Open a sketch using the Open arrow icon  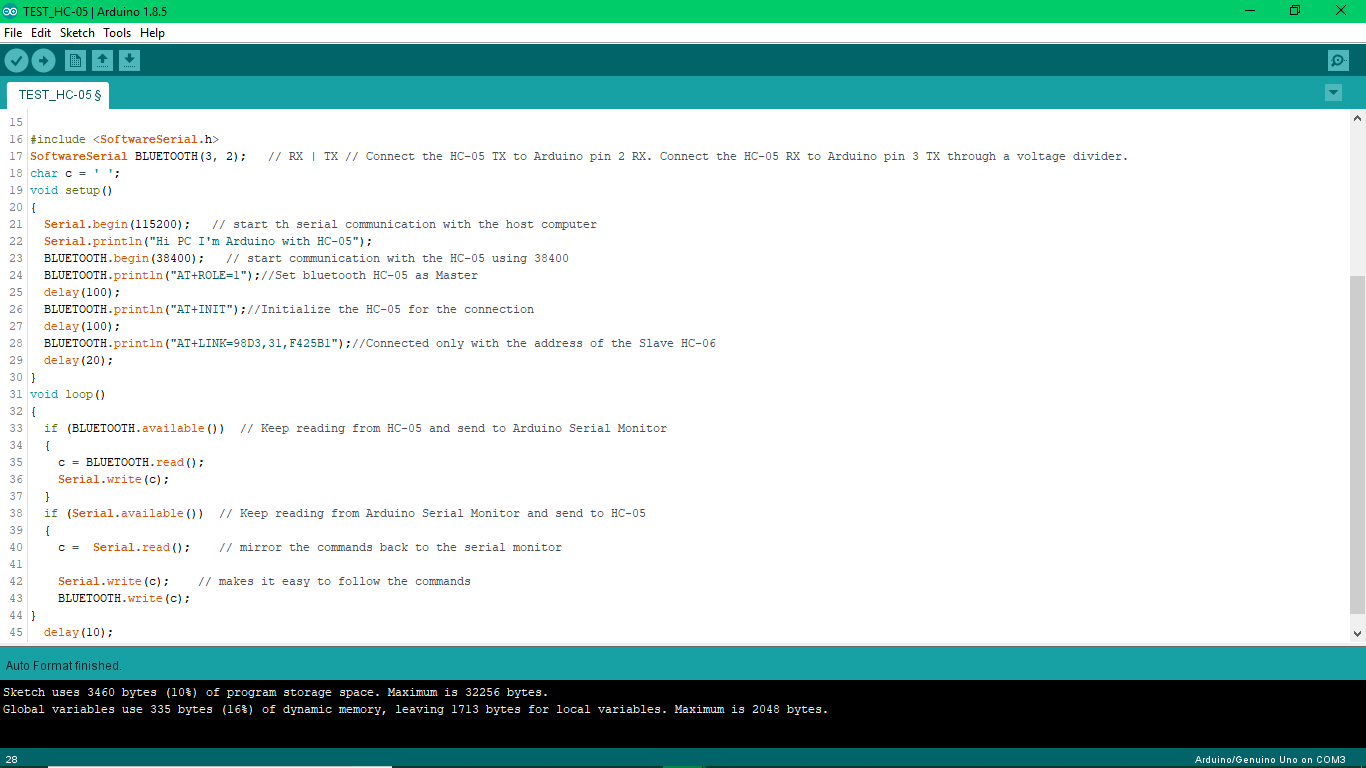[x=102, y=61]
